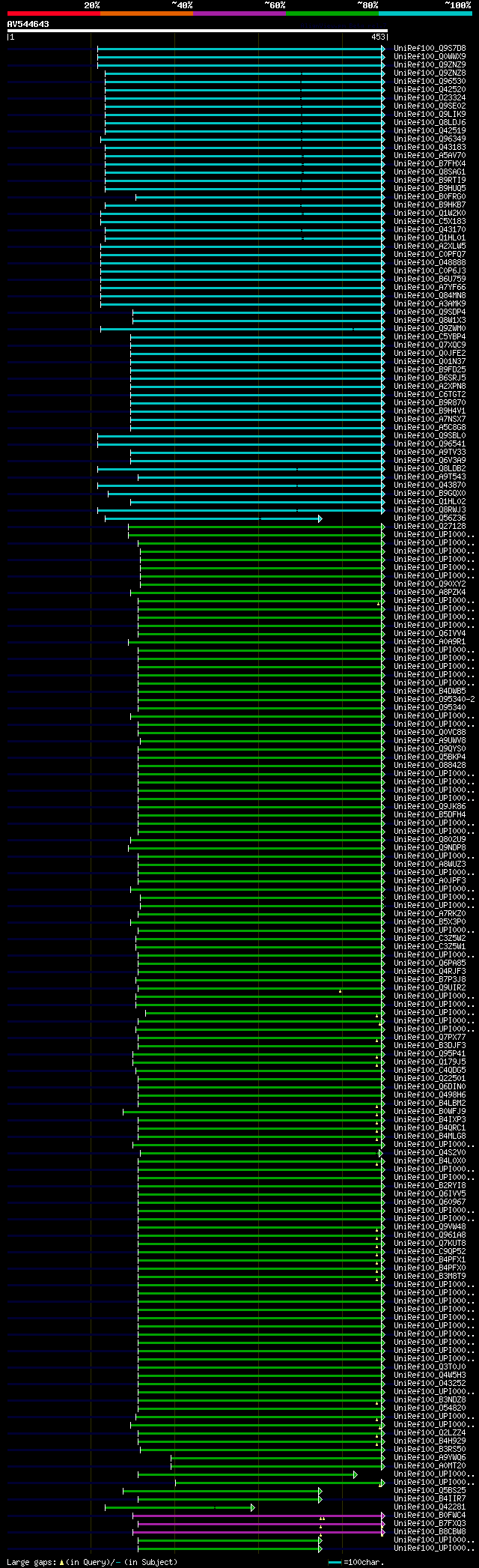Select label UniRef100_Q42281
This screenshot has width=479, height=1568.
pyautogui.click(x=430, y=1507)
